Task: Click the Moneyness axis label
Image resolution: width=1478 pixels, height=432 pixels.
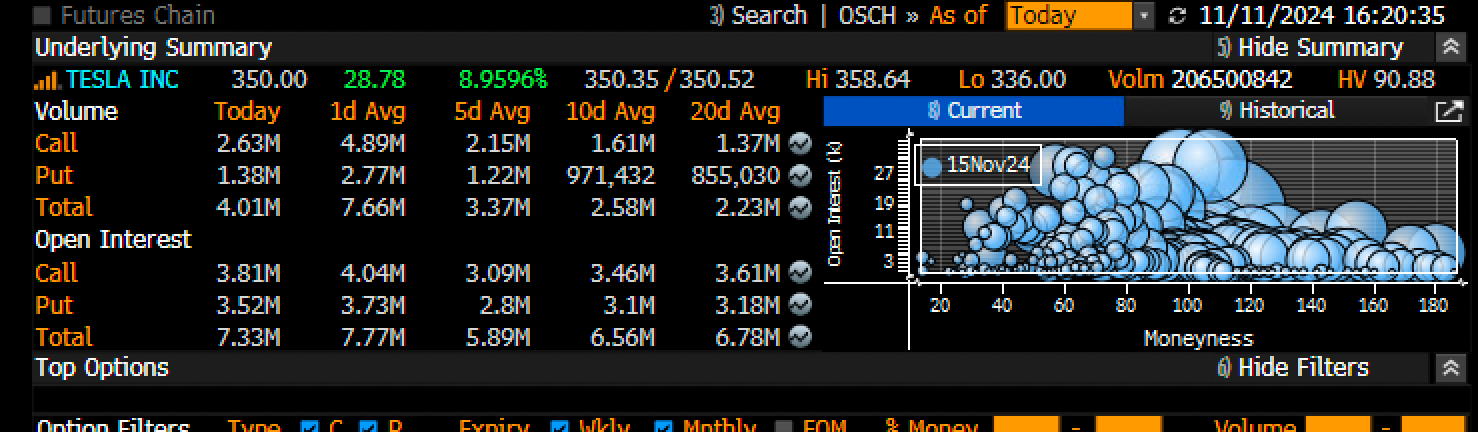Action: coord(1198,338)
